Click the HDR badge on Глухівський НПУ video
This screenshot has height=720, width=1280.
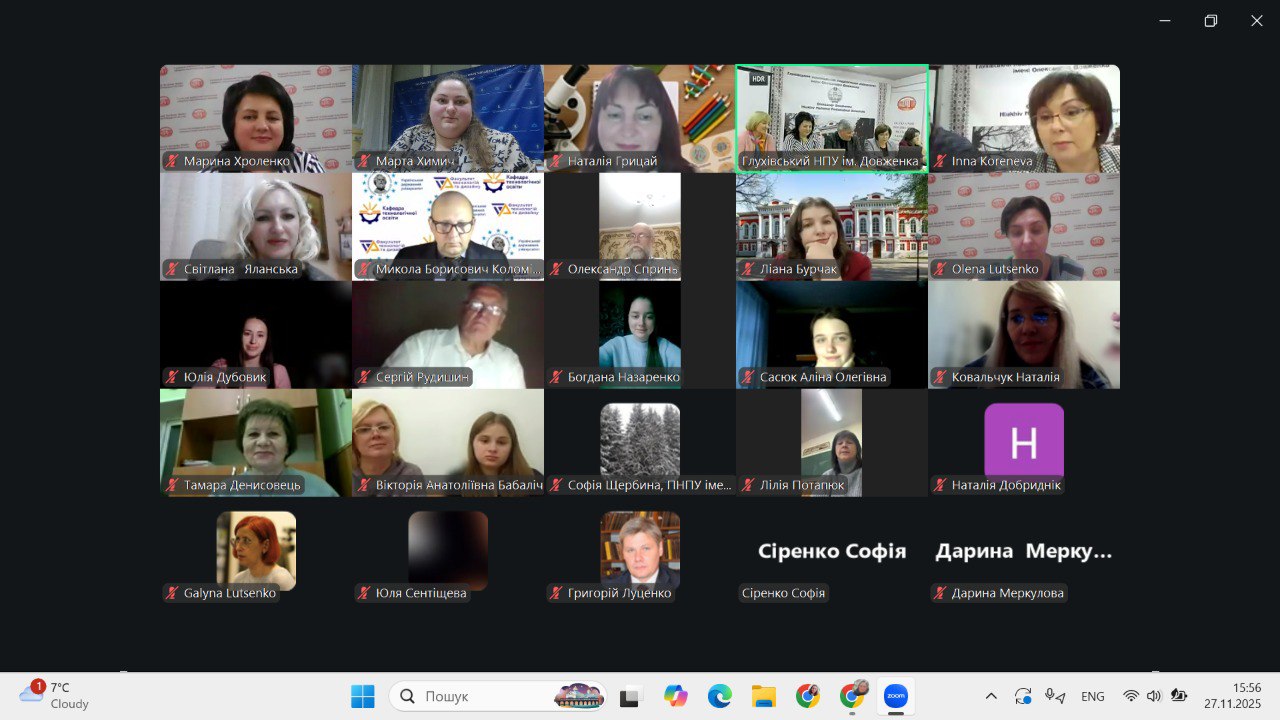[x=758, y=79]
